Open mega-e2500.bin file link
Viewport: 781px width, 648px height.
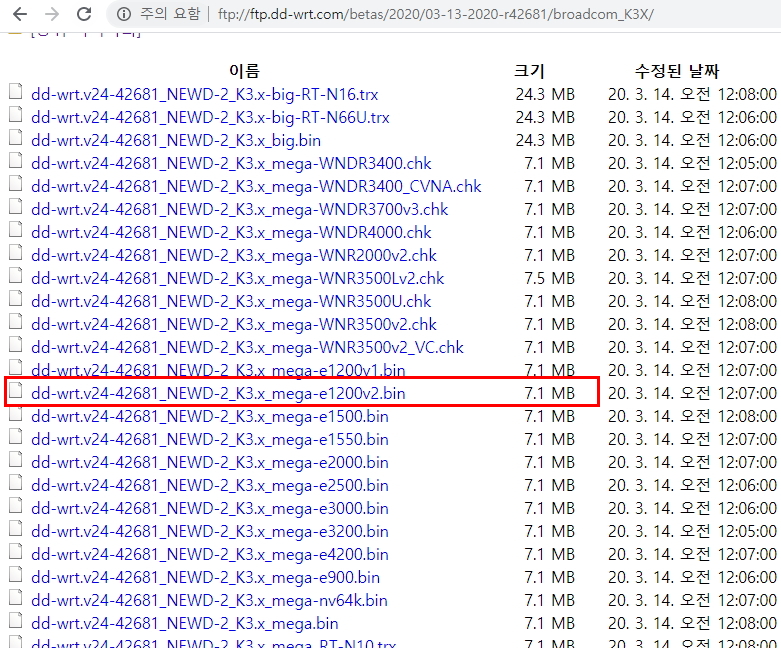[210, 485]
